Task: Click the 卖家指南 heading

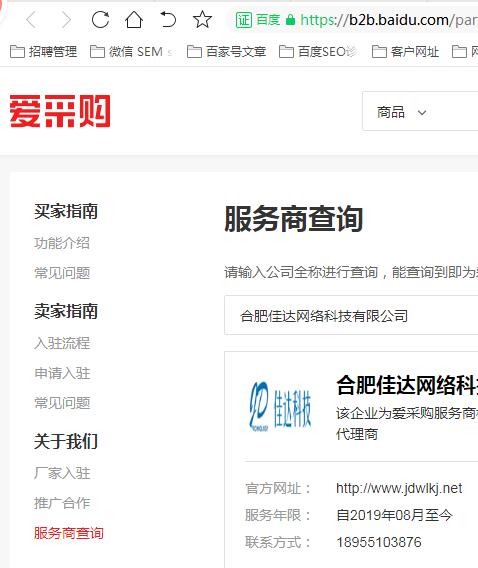Action: point(66,311)
